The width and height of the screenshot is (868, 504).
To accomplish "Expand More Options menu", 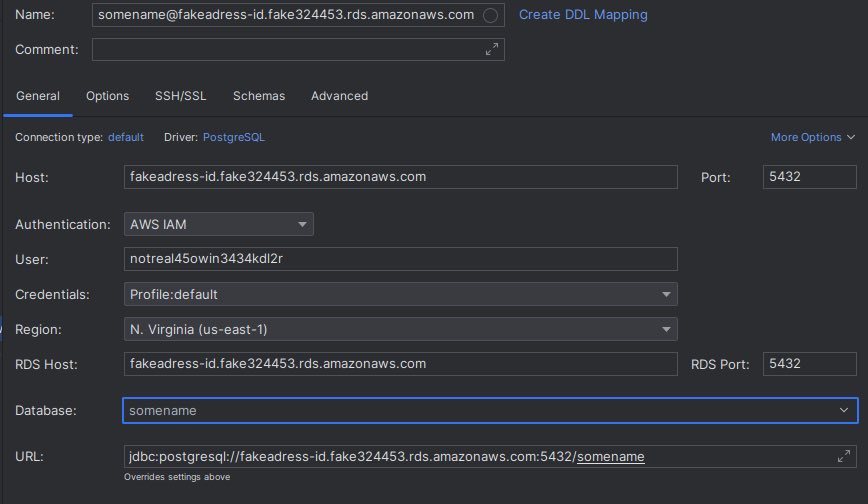I will [x=813, y=137].
